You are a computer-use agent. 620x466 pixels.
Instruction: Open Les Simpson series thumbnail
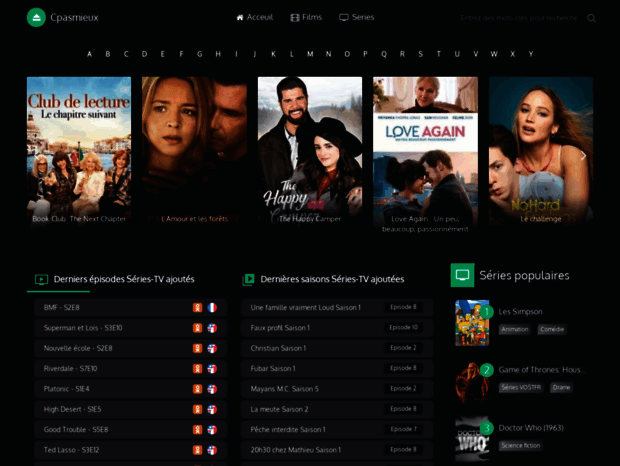click(x=472, y=322)
